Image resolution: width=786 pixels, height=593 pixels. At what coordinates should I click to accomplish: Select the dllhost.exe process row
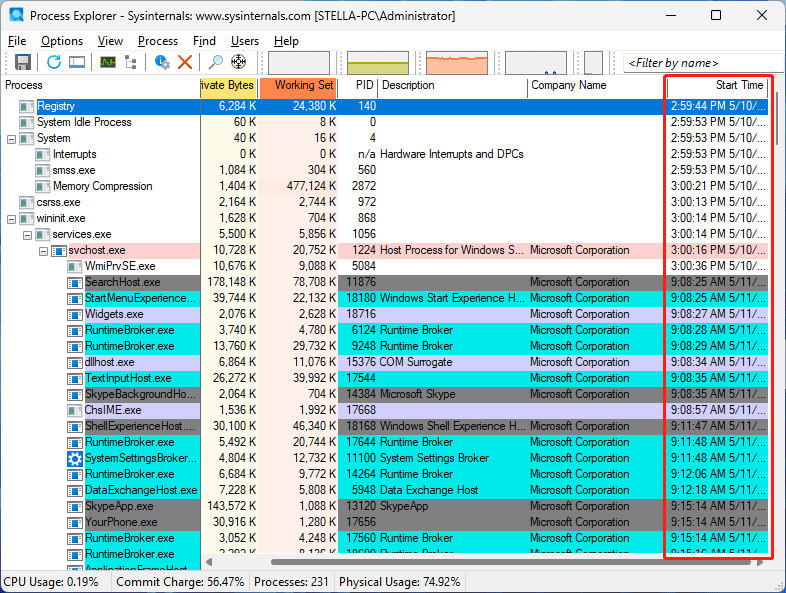383,362
